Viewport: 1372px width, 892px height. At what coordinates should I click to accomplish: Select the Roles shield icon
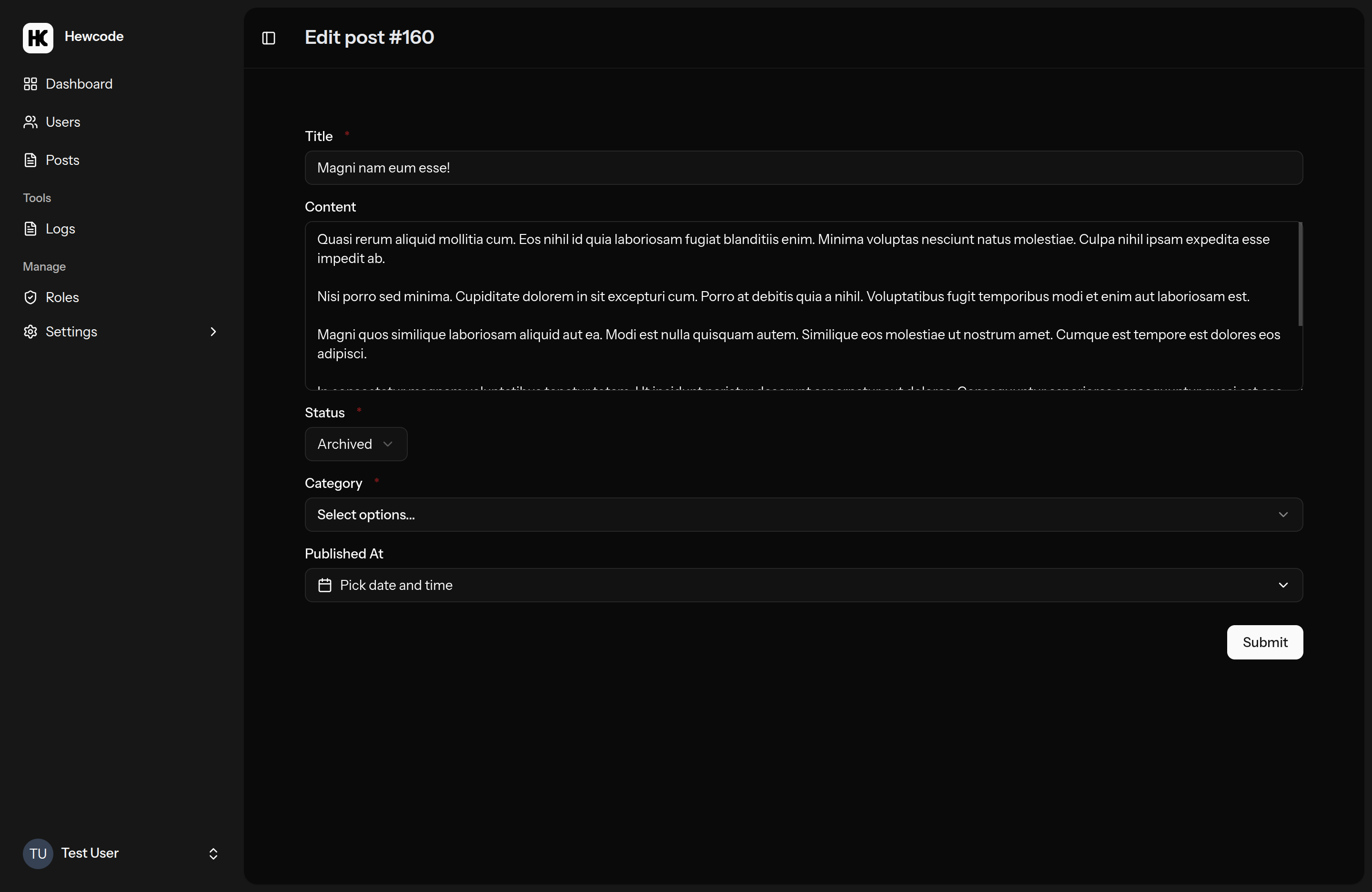click(x=31, y=297)
